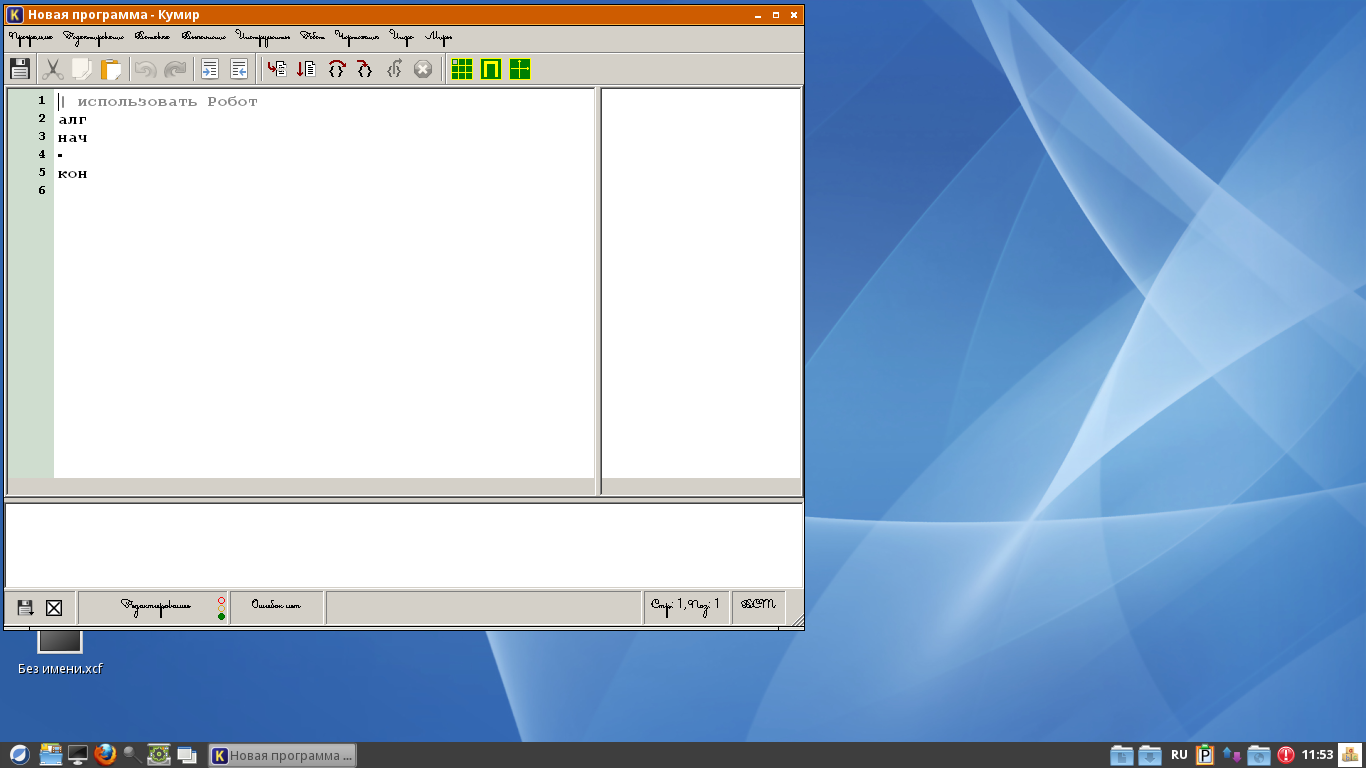The width and height of the screenshot is (1366, 768).
Task: Open the Чертежник menu
Action: [x=357, y=37]
